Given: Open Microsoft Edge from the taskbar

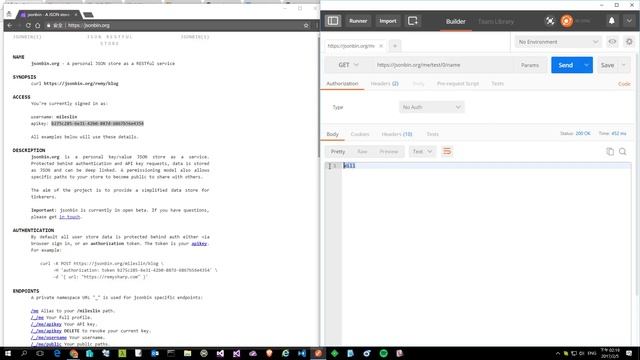Looking at the screenshot, I should [x=57, y=353].
